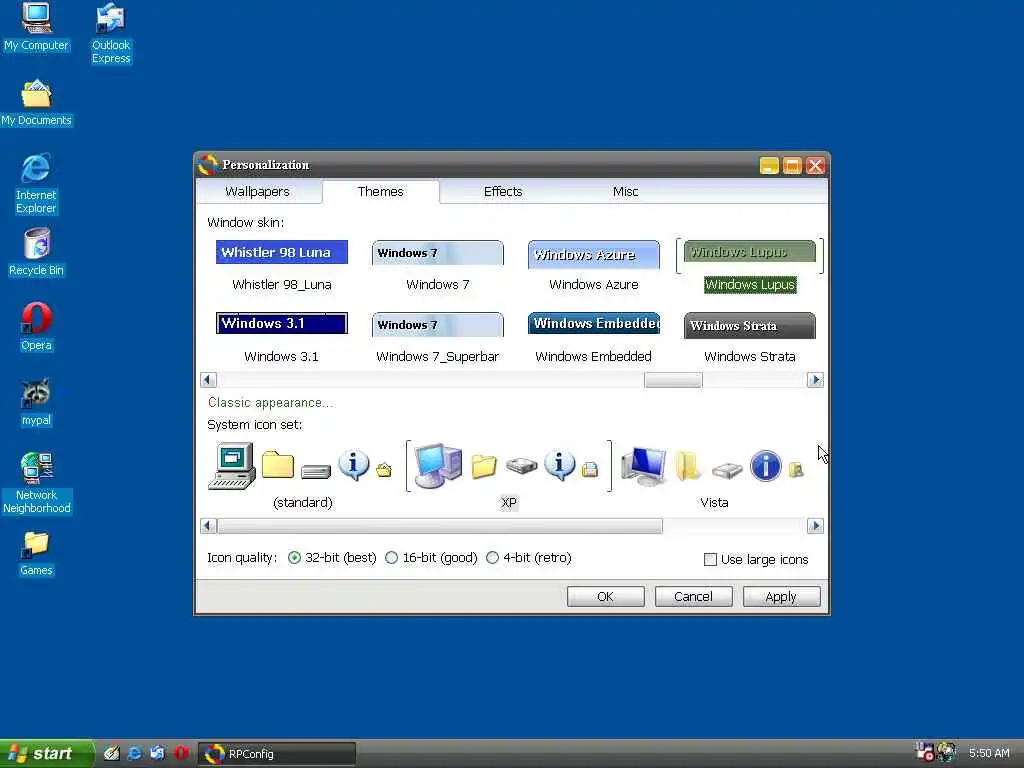The height and width of the screenshot is (768, 1024).
Task: Click the Apply button
Action: (781, 596)
